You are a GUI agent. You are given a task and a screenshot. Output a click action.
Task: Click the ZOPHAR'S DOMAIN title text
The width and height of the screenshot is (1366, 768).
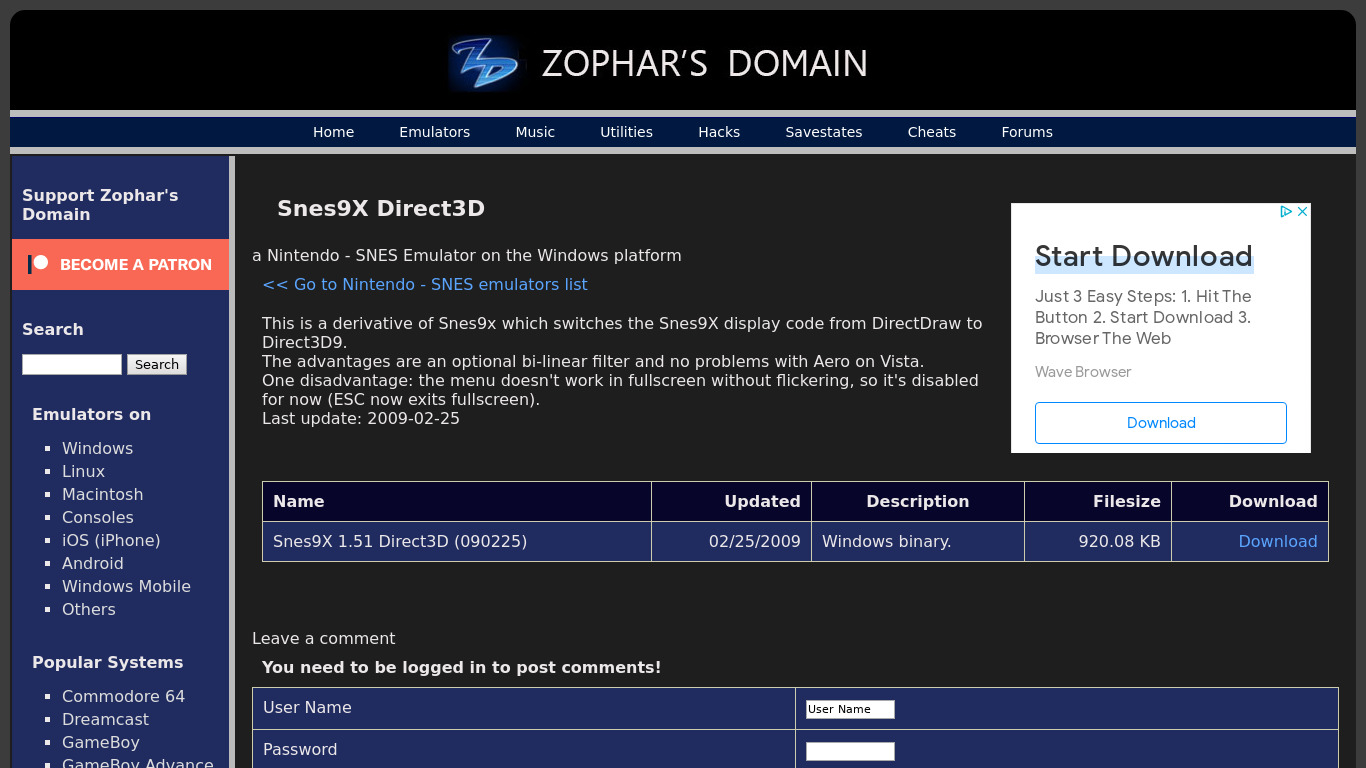pos(704,63)
